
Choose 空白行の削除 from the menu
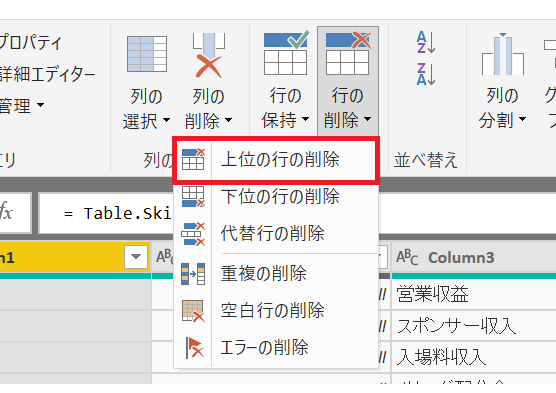[x=276, y=311]
